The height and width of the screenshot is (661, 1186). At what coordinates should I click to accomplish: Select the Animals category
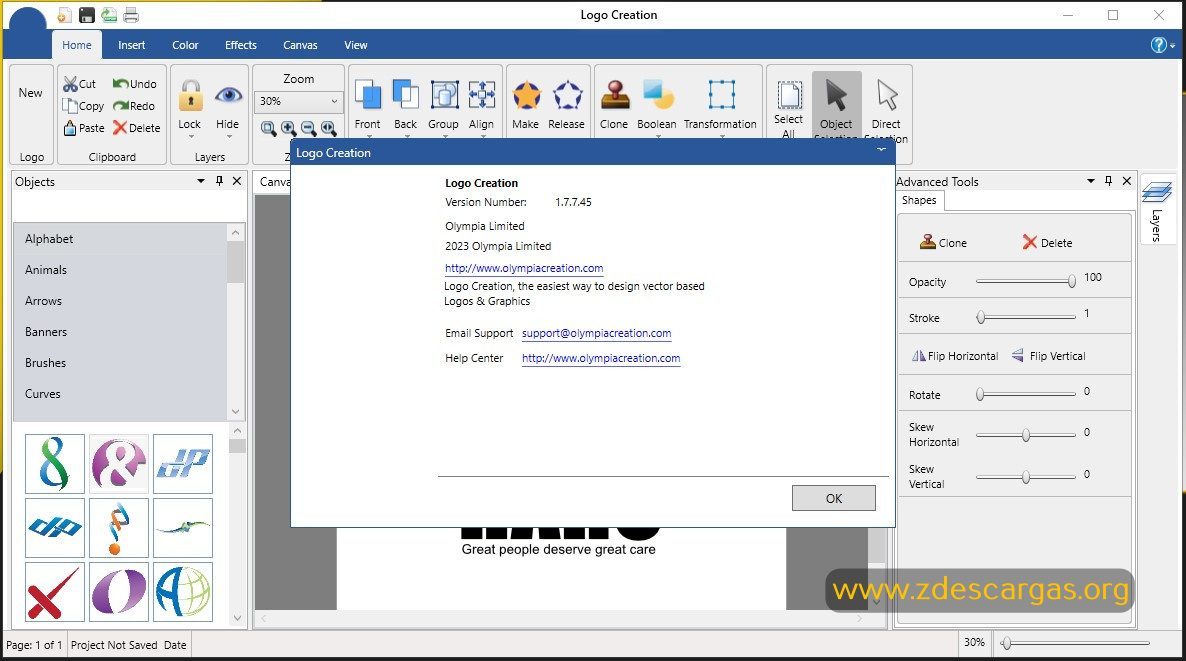120,270
